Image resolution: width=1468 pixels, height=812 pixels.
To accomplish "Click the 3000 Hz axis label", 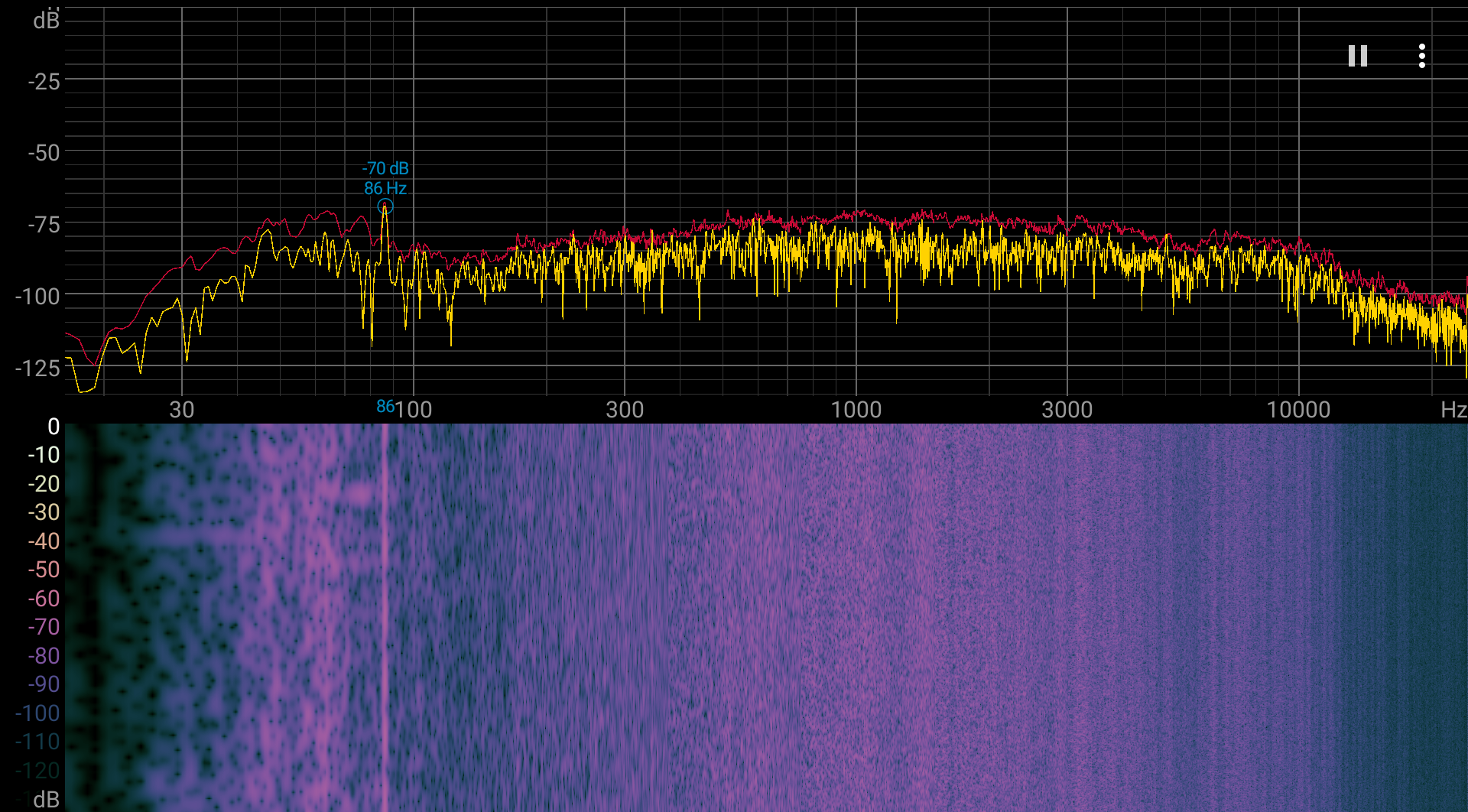I will pos(1067,410).
